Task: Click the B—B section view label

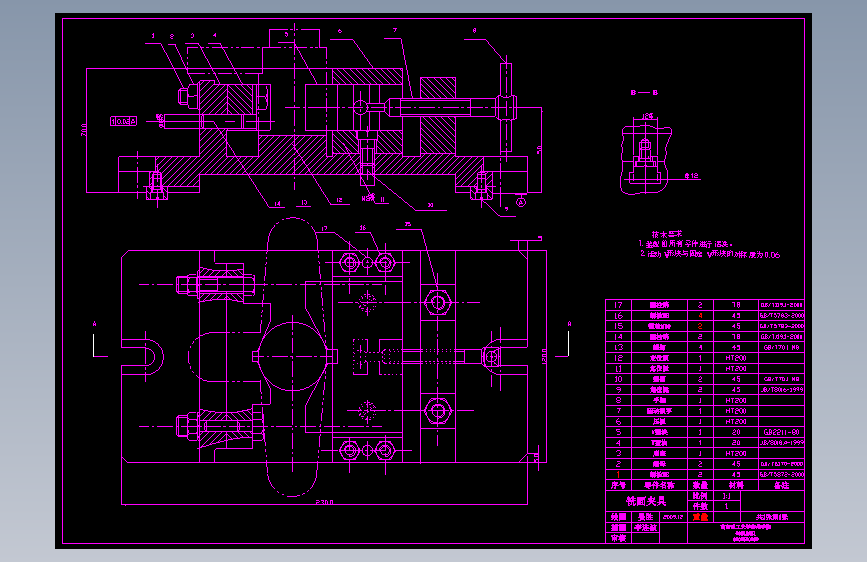Action: pos(644,92)
